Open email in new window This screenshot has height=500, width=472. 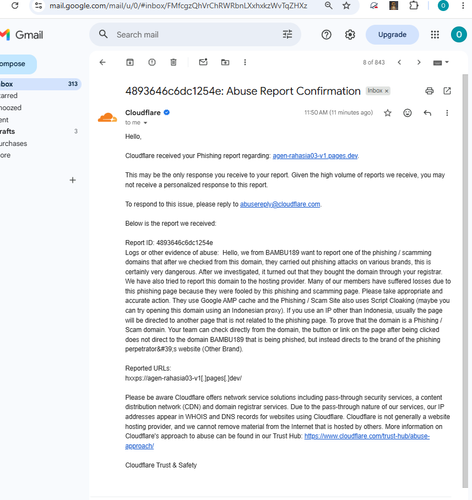[x=447, y=91]
